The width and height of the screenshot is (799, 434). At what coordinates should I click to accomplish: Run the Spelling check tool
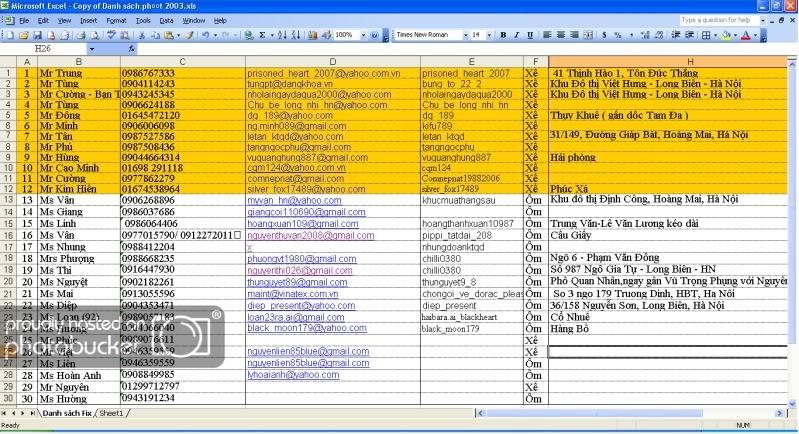point(111,35)
